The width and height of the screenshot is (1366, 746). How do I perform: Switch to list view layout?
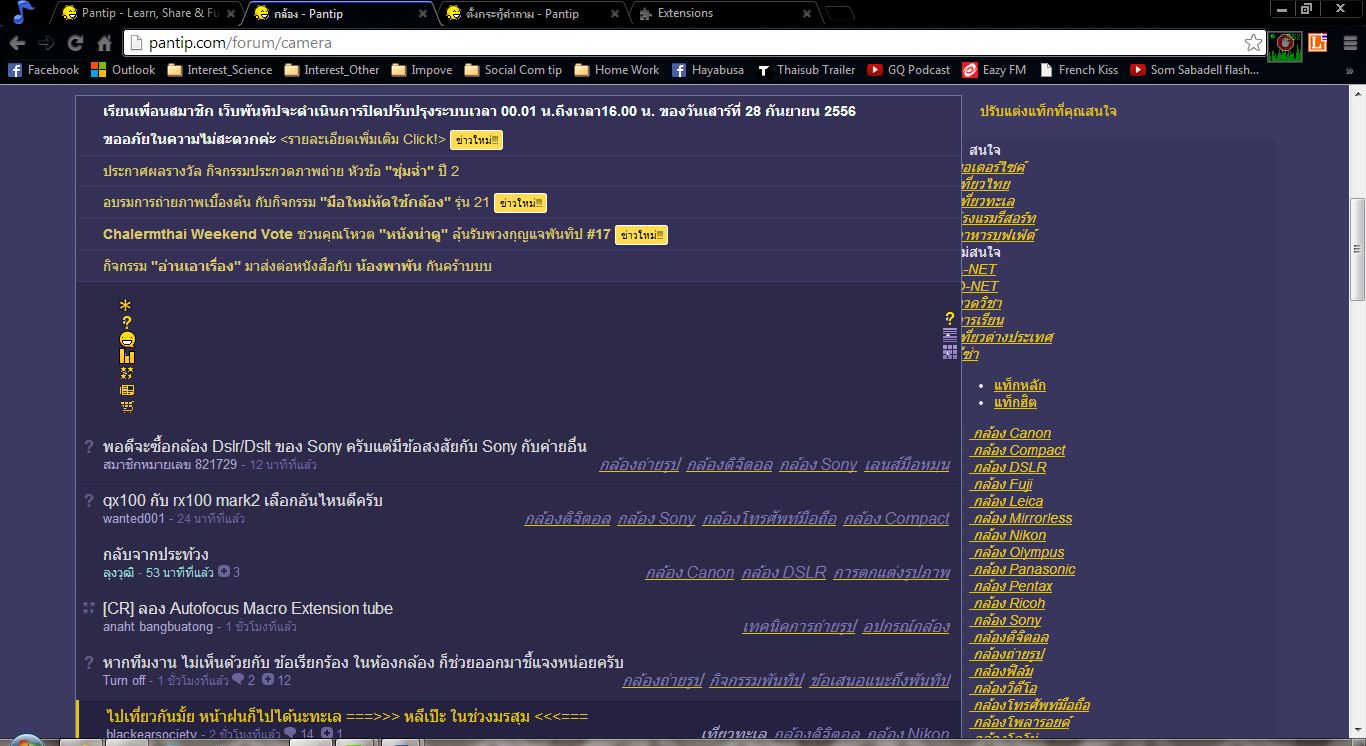(x=950, y=335)
